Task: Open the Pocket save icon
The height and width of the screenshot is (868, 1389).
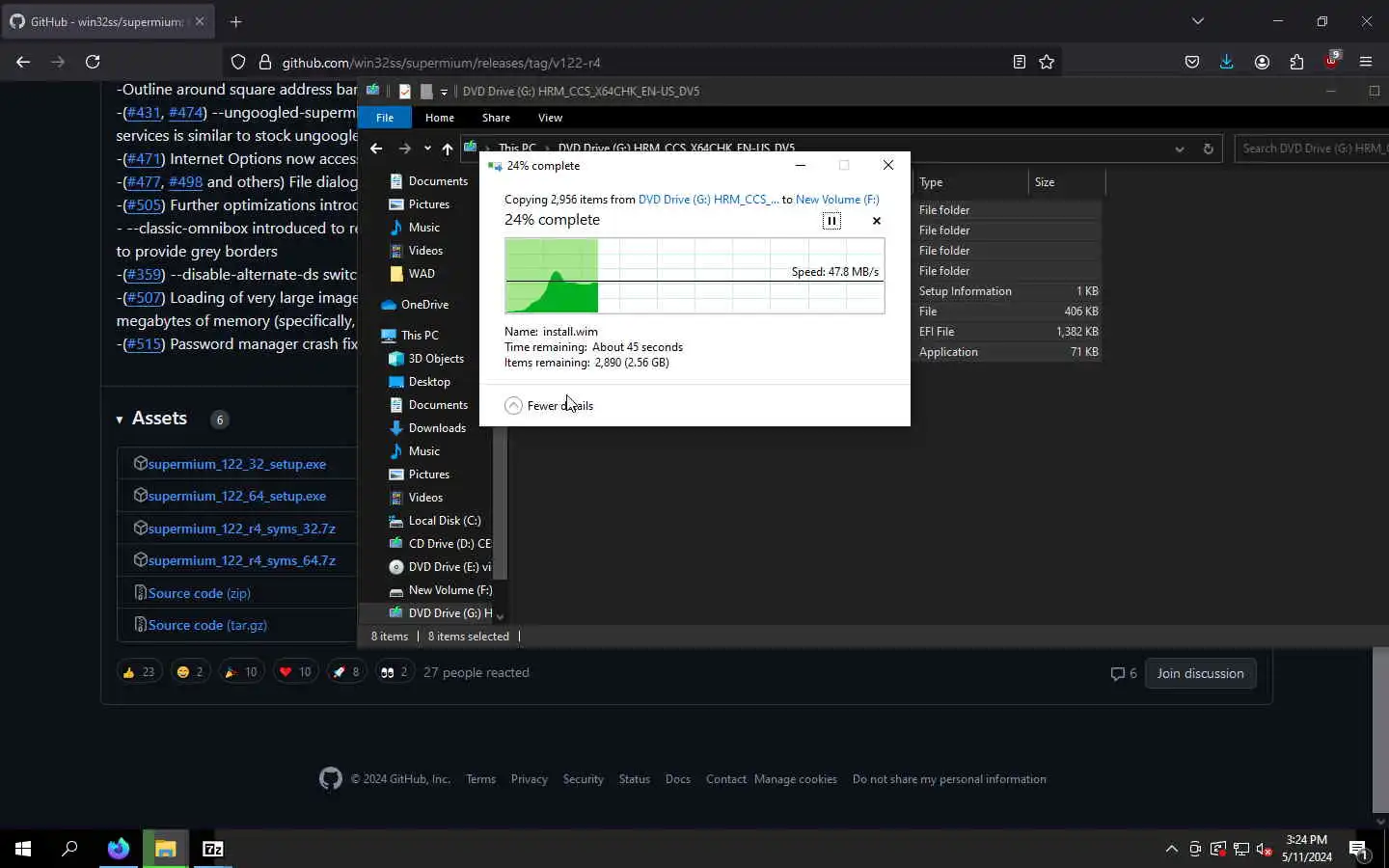Action: [x=1192, y=62]
